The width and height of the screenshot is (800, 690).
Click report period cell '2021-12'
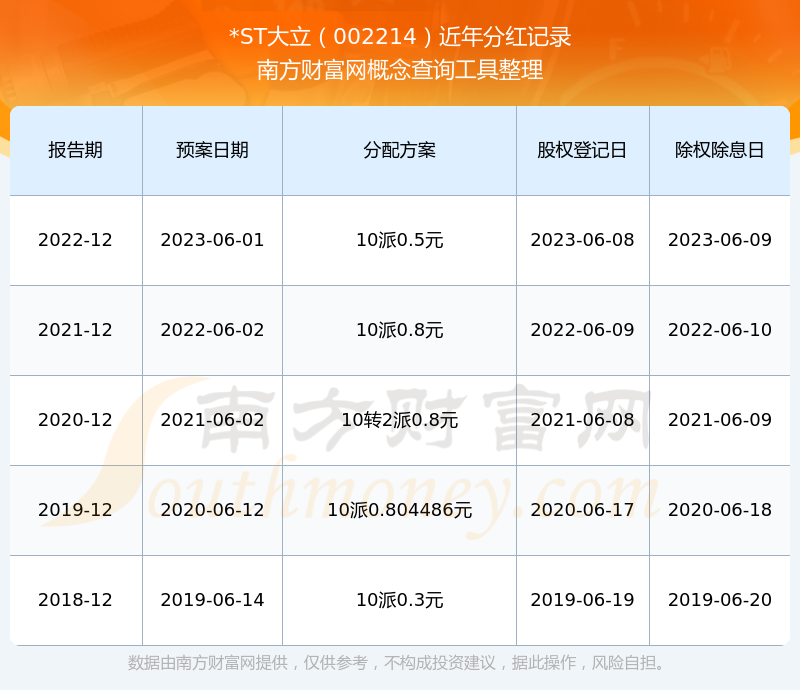pos(76,330)
